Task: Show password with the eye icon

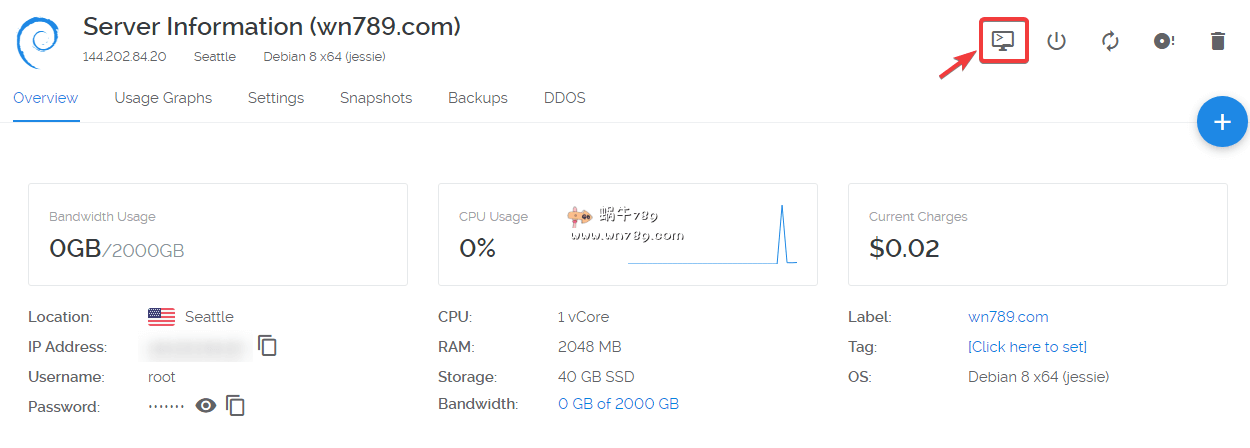Action: 206,406
